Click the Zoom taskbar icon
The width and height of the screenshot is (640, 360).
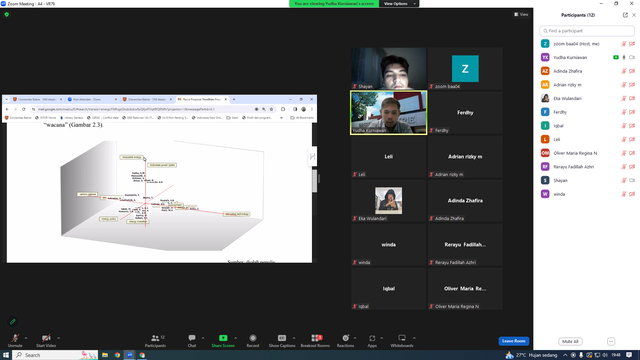129,355
